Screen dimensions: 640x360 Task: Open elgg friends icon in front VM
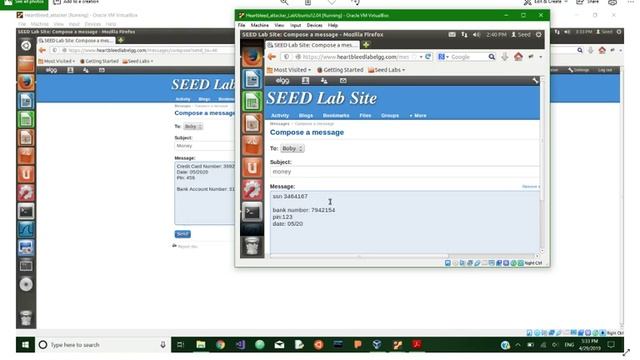coord(324,81)
